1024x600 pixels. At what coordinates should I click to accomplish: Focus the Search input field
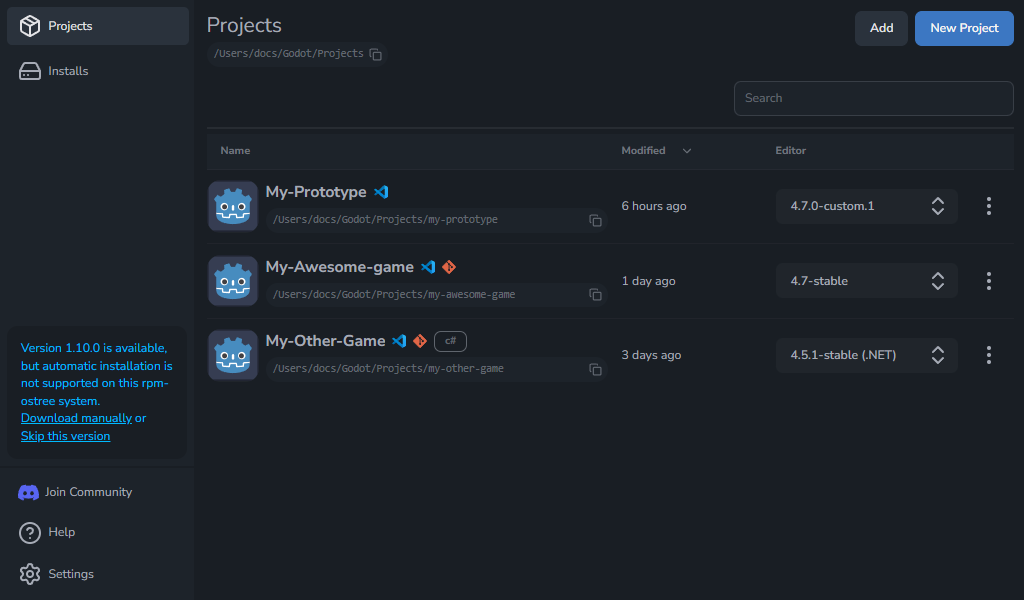tap(873, 98)
